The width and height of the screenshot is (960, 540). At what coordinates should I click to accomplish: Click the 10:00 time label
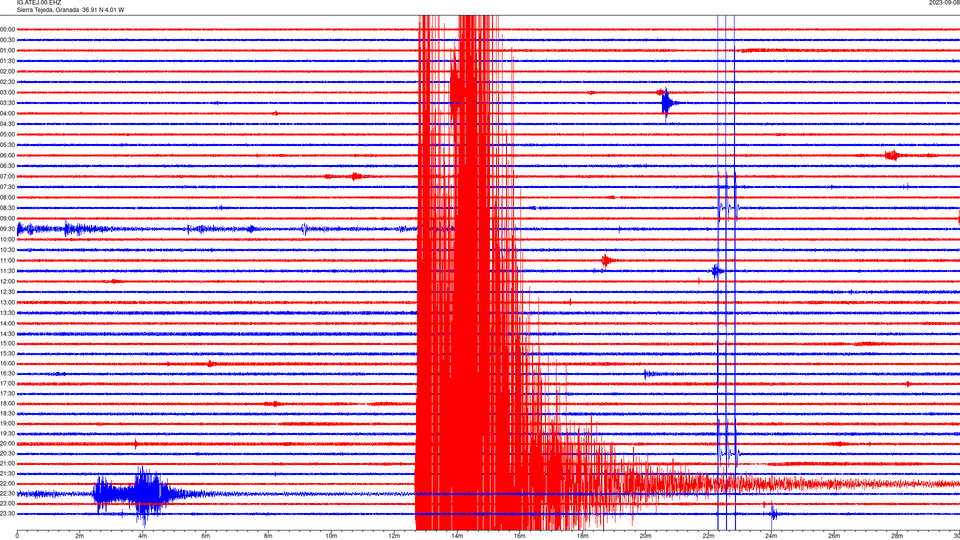(7, 239)
